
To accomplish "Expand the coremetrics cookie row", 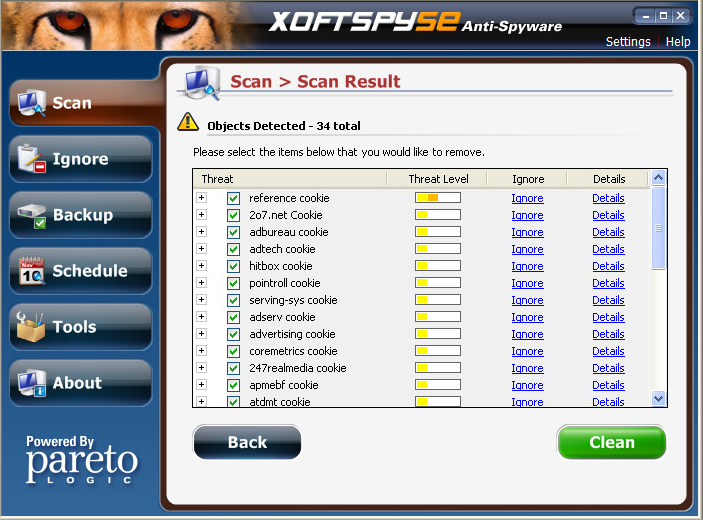I will coord(201,351).
